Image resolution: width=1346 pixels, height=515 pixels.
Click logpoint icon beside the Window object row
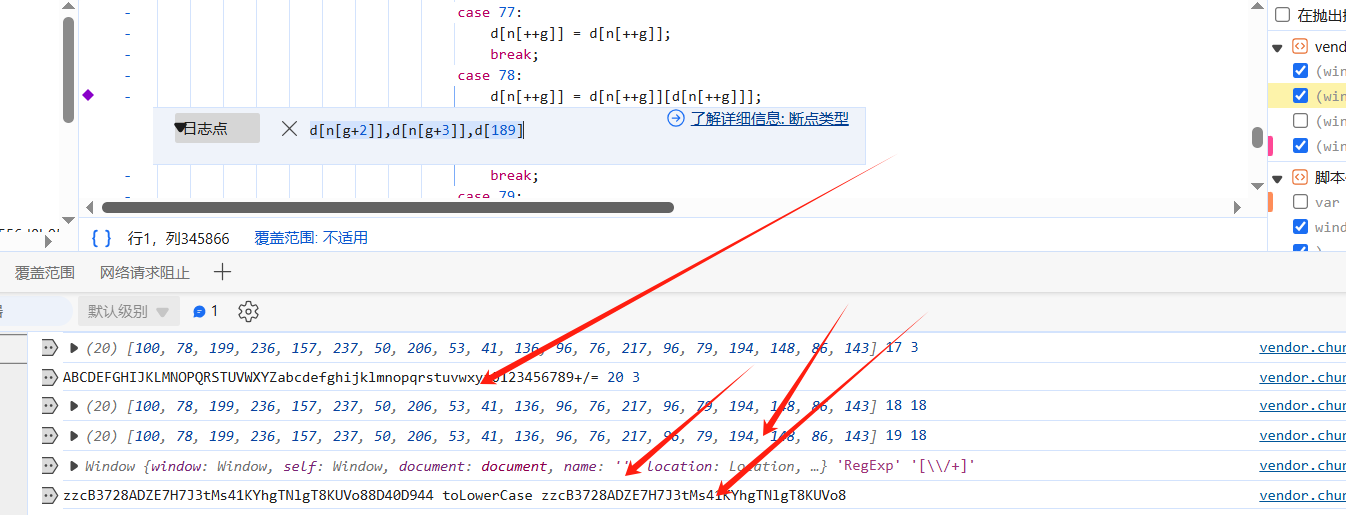(x=49, y=465)
